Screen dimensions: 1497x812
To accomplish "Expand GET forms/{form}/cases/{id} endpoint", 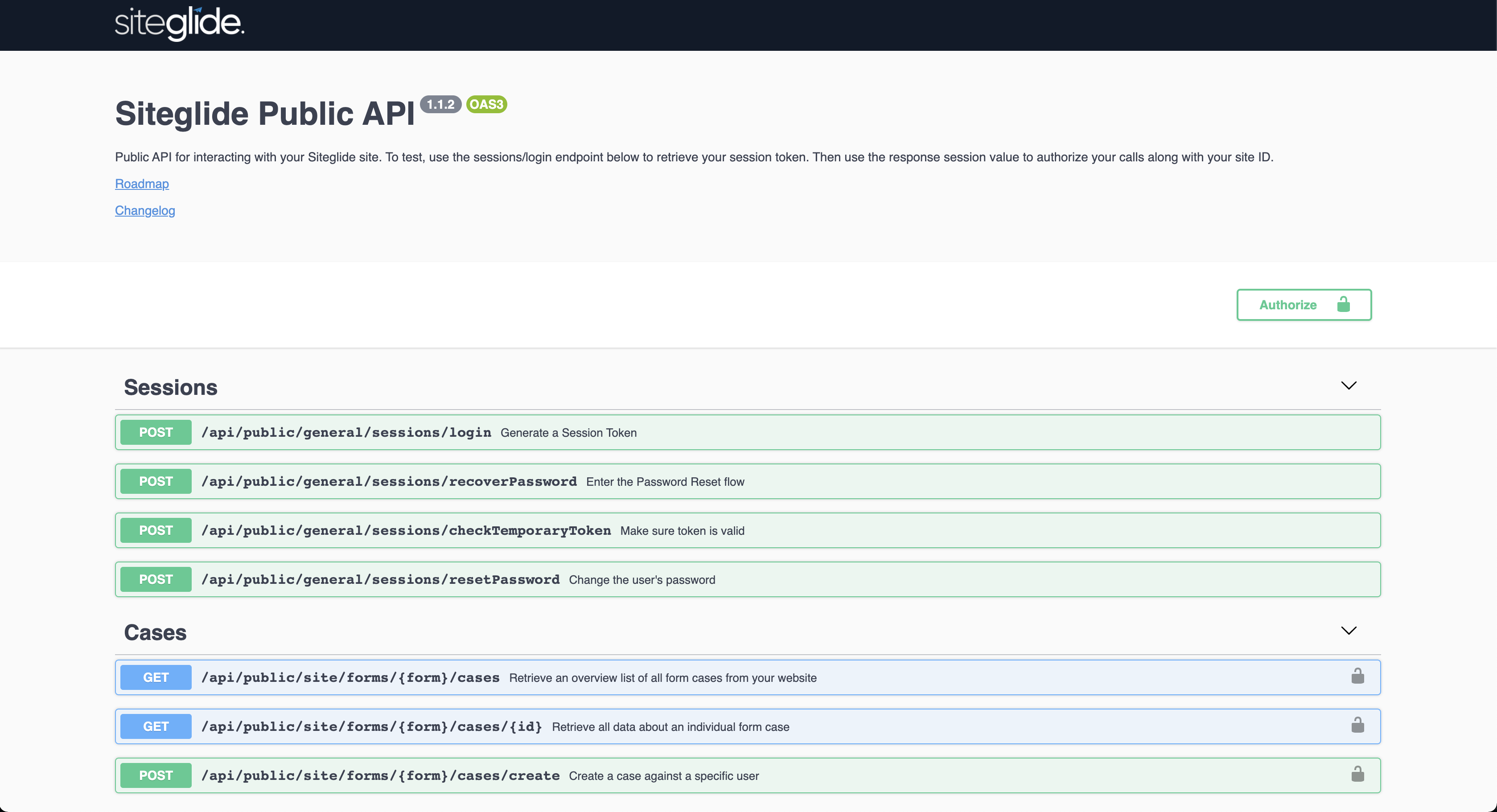I will click(747, 726).
